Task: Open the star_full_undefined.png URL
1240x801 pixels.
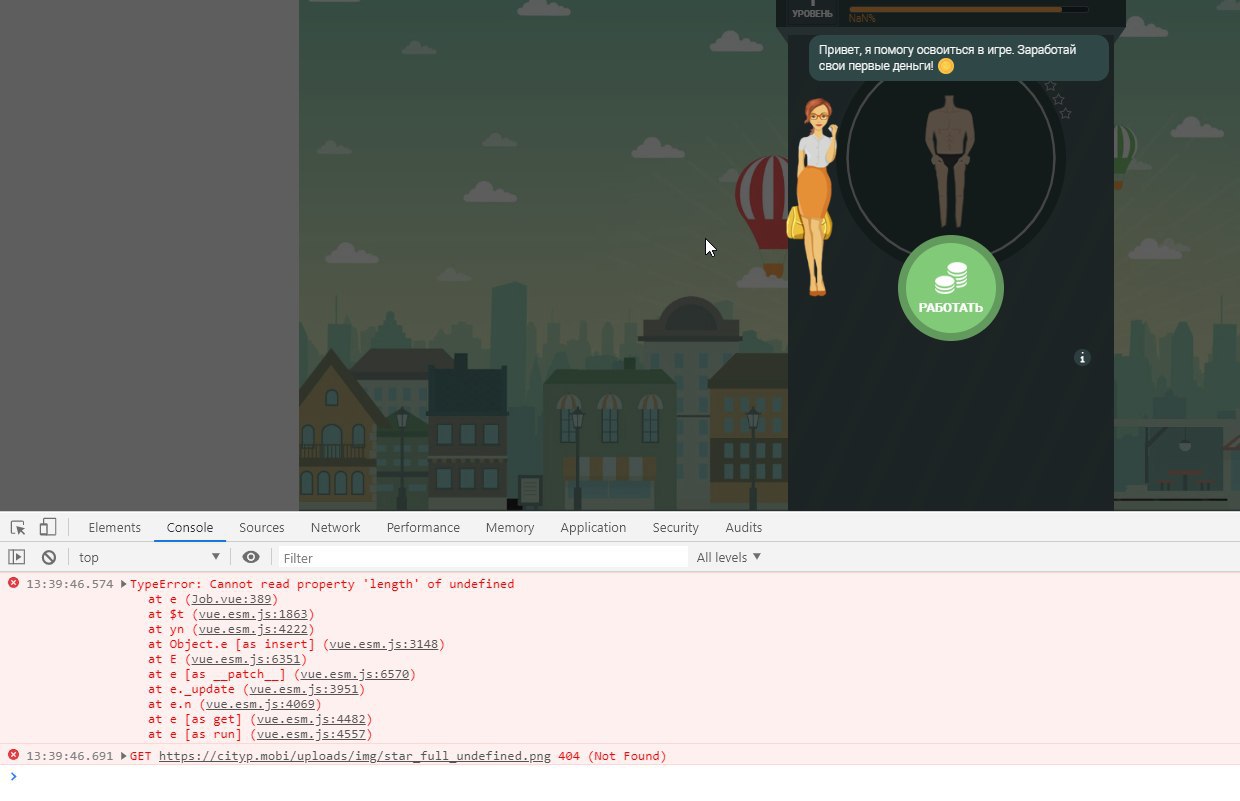Action: point(354,756)
